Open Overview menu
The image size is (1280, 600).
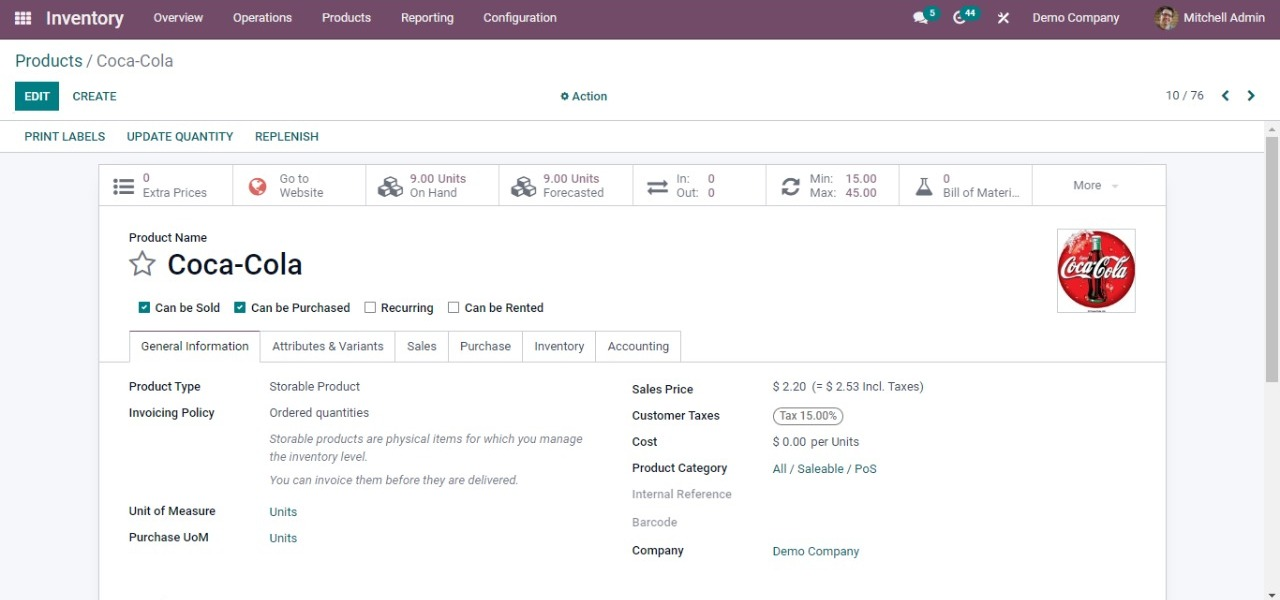pos(178,18)
